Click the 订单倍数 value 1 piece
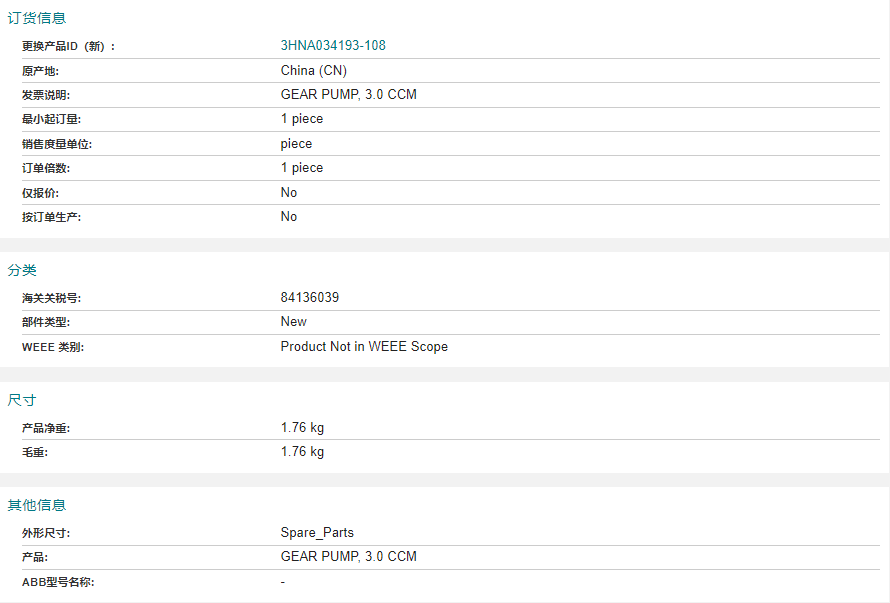Screen dimensions: 890x603 pos(302,168)
